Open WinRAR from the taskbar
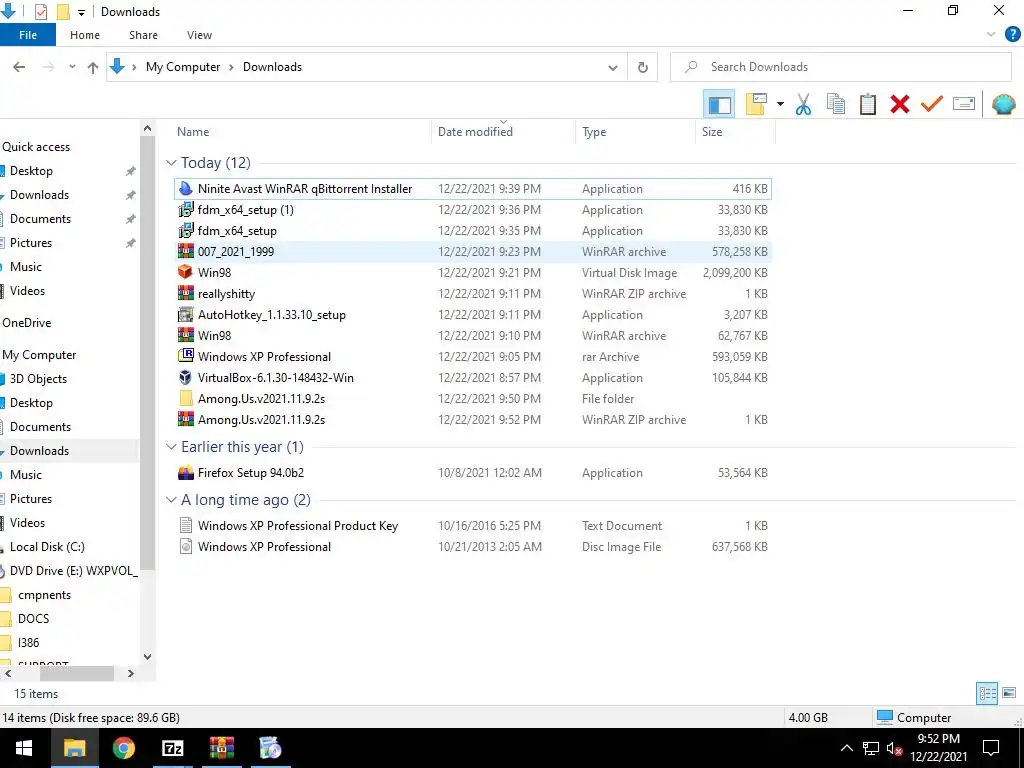Viewport: 1024px width, 768px height. coord(221,748)
